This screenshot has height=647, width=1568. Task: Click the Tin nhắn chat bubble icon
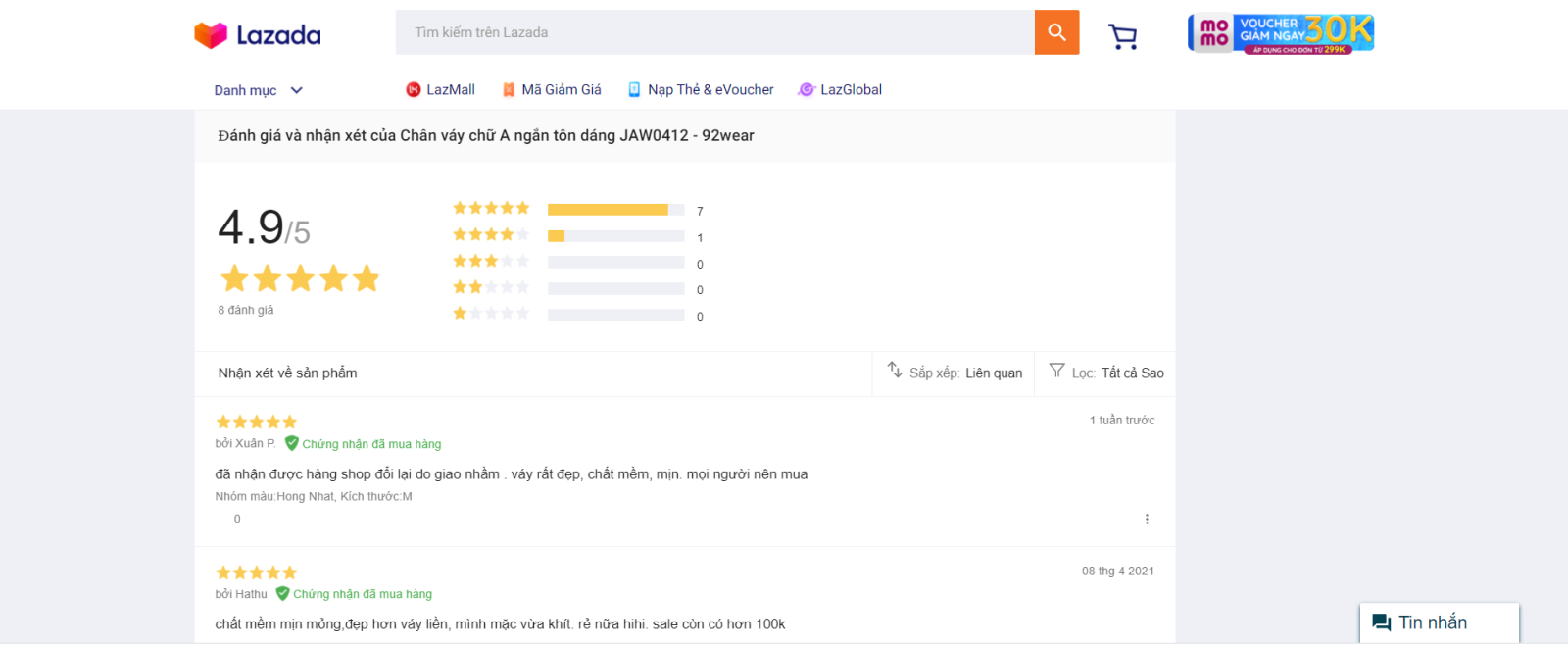click(x=1382, y=622)
